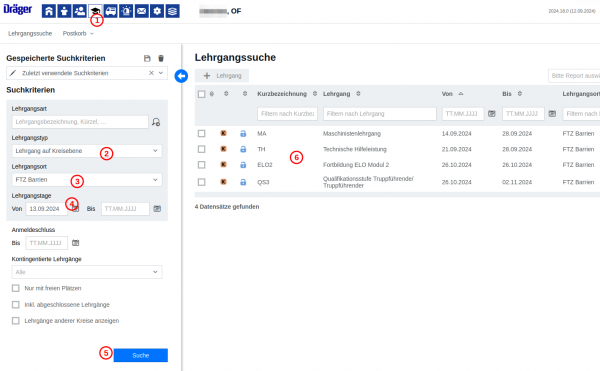Toggle sort direction on Von column
This screenshot has width=600, height=371.
pos(461,94)
